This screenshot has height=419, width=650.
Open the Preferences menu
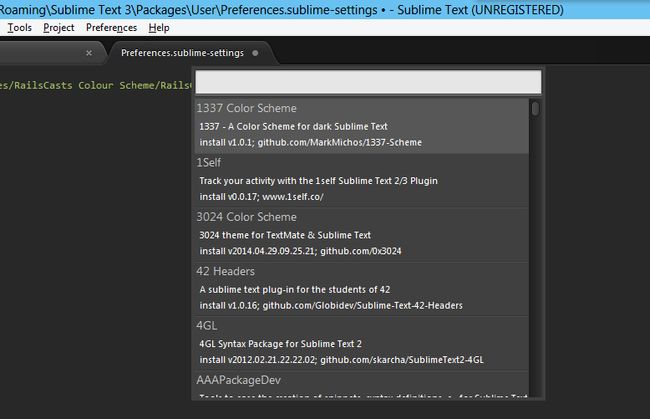coord(111,27)
